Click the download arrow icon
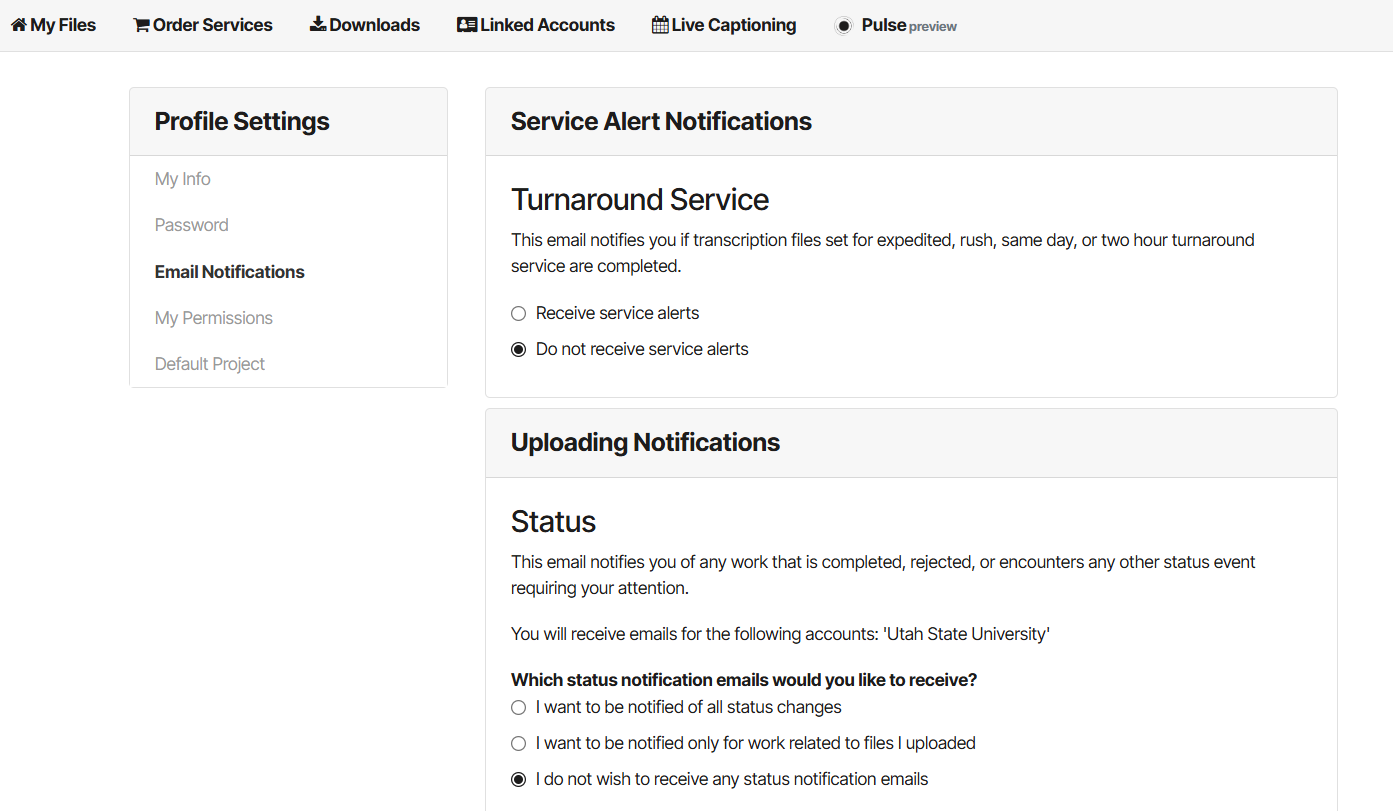 coord(318,24)
